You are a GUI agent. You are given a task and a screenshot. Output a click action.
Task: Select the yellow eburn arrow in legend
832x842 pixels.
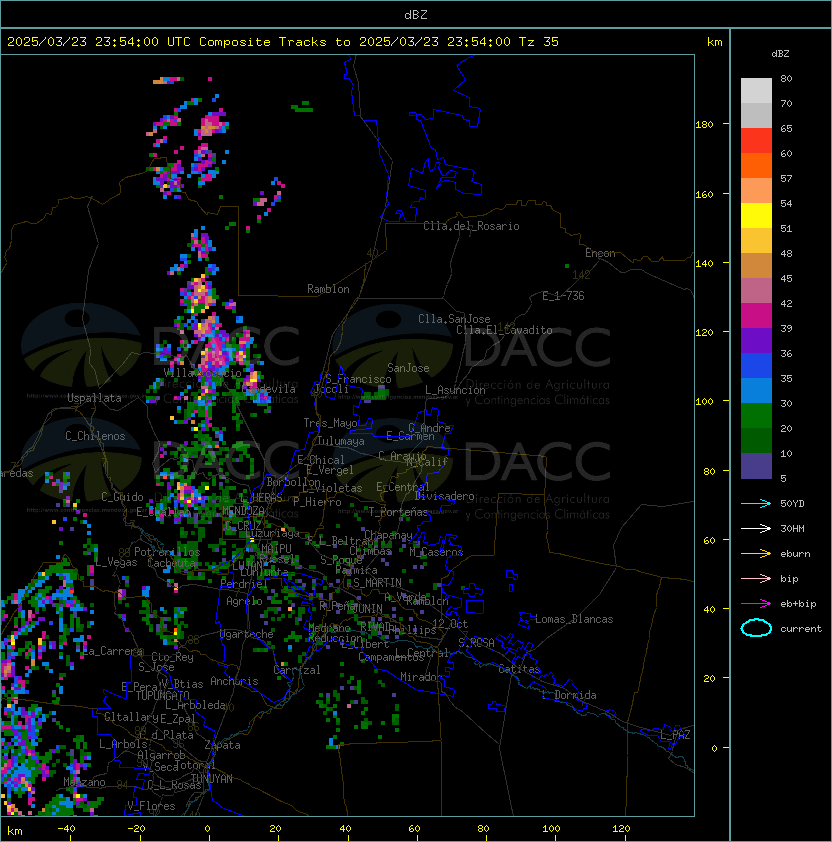click(x=756, y=553)
